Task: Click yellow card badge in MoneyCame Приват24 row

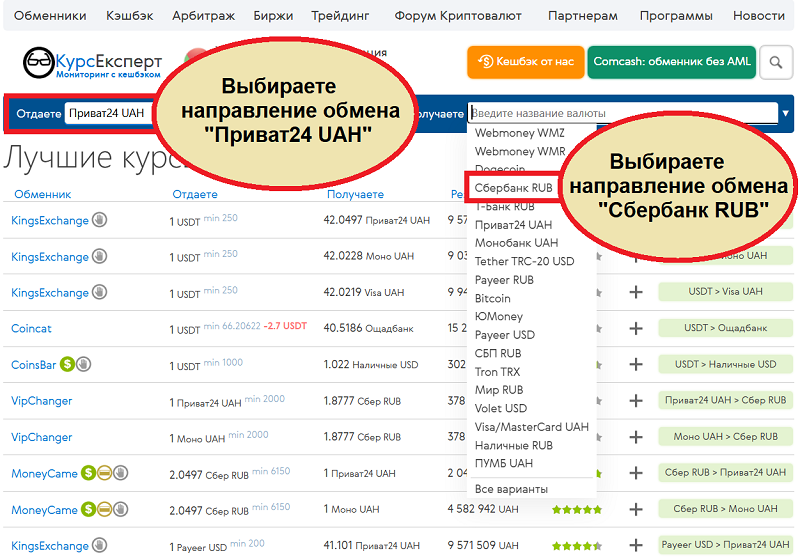Action: click(105, 473)
